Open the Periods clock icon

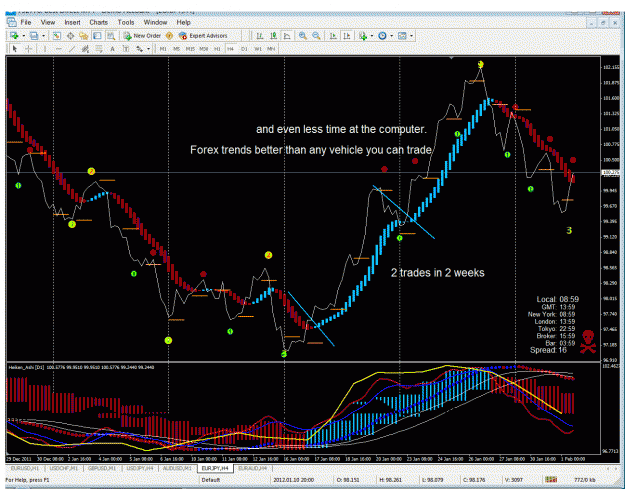(x=382, y=36)
